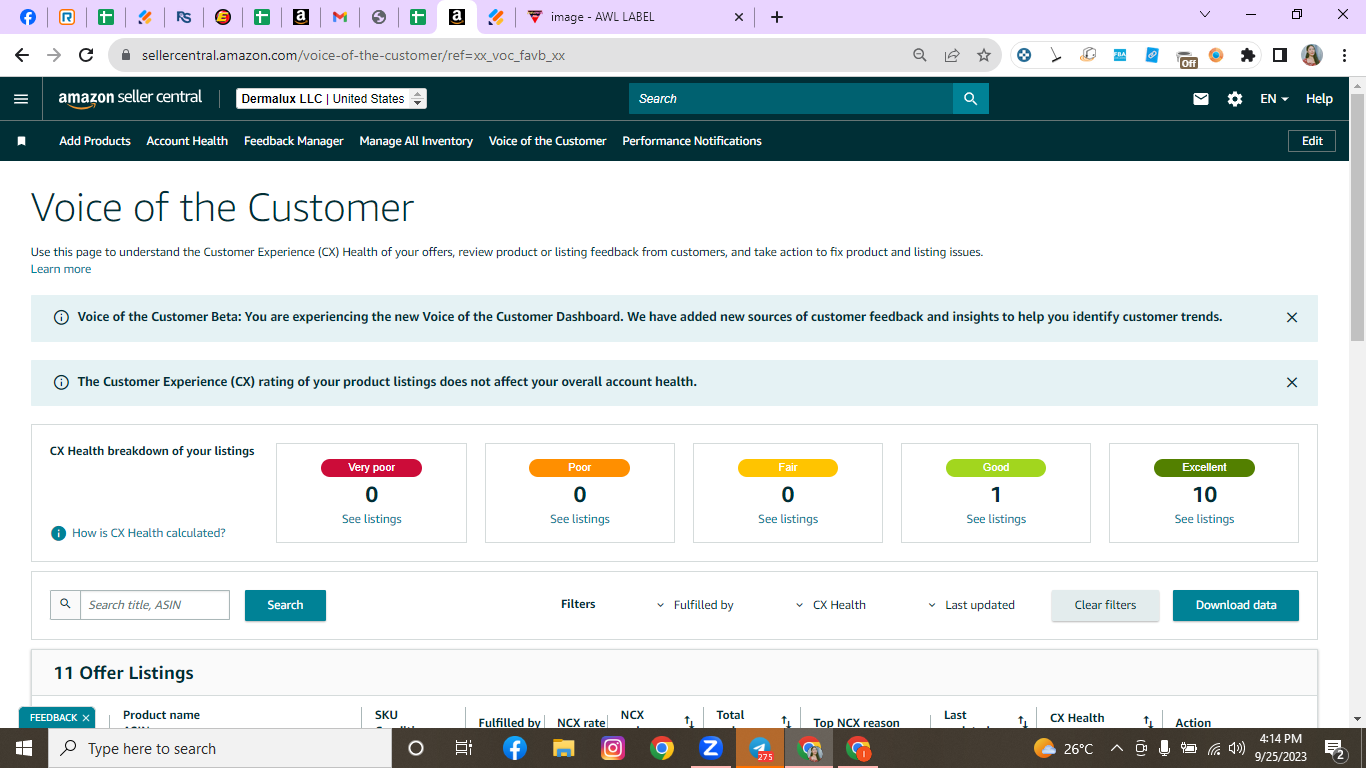The image size is (1366, 768).
Task: Sort listings by Total orders column arrows
Action: 786,721
